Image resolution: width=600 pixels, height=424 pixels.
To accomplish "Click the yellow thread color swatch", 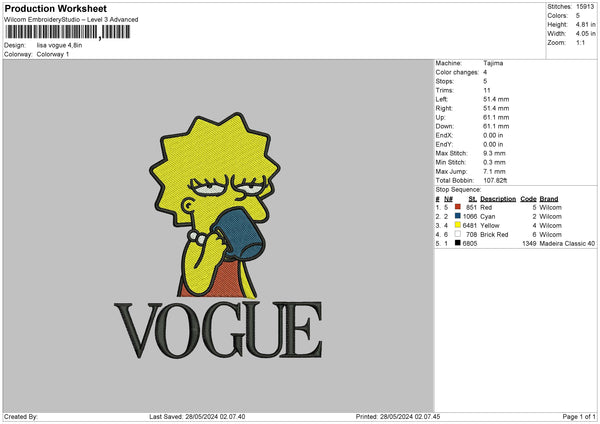I will [x=457, y=225].
